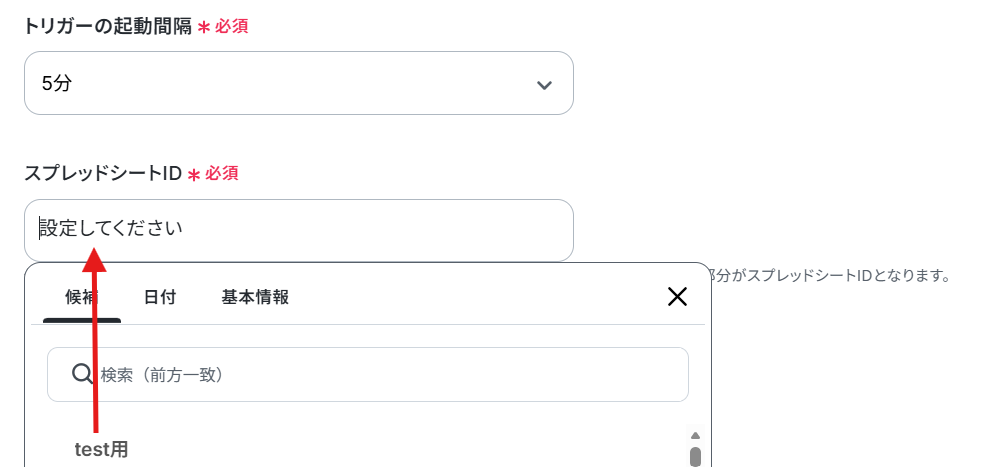Click the 5分 value in the interval selector
This screenshot has width=1000, height=467.
pyautogui.click(x=57, y=84)
